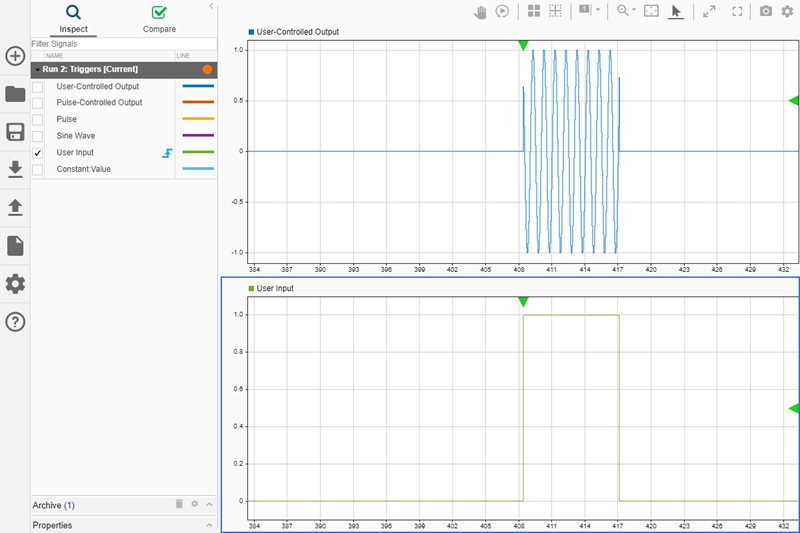Maximize the subplot with the diagonal arrows icon

click(x=709, y=11)
